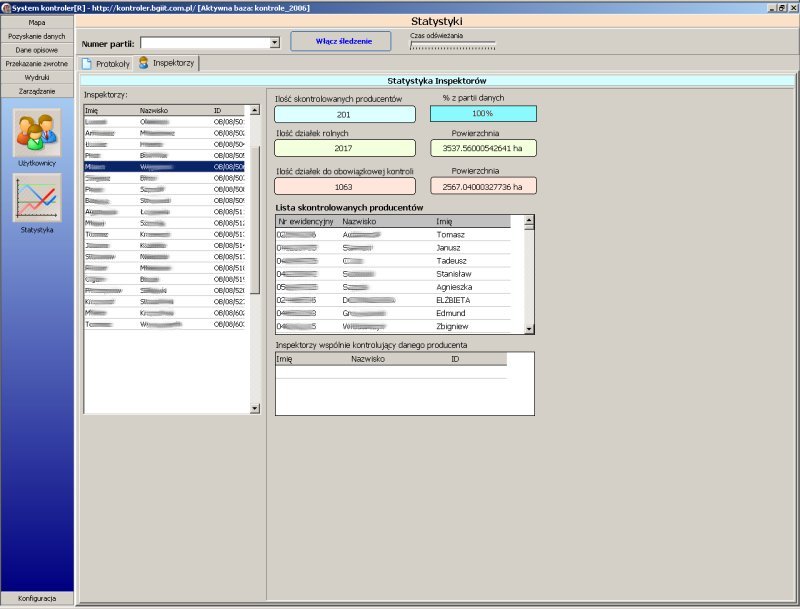The width and height of the screenshot is (800, 609).
Task: Click the 2567.04000327736 ha area value
Action: (483, 187)
